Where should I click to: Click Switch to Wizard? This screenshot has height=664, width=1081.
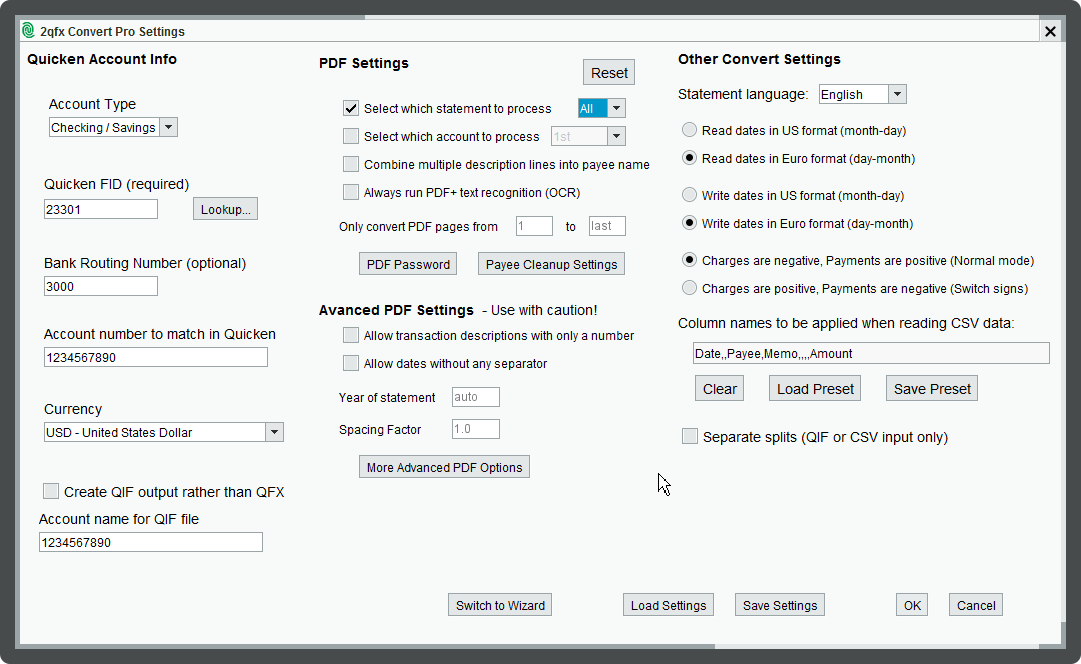point(500,605)
